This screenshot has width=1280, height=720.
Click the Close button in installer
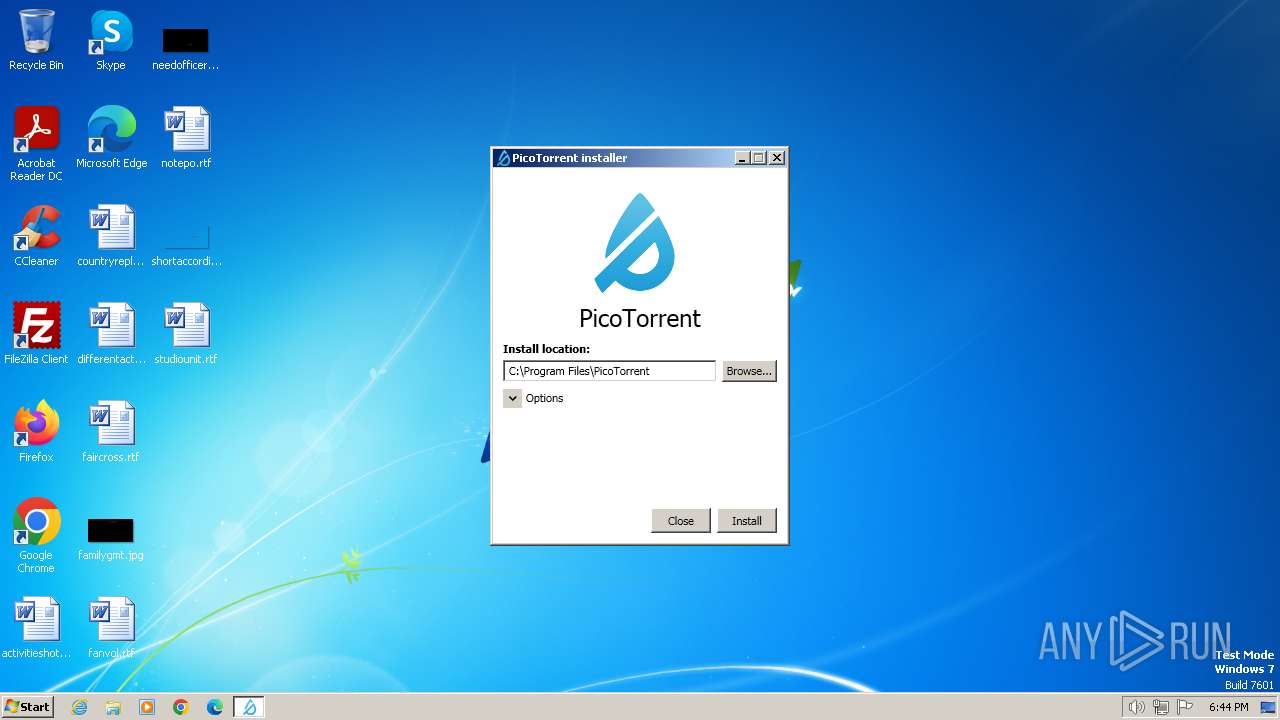click(x=681, y=521)
